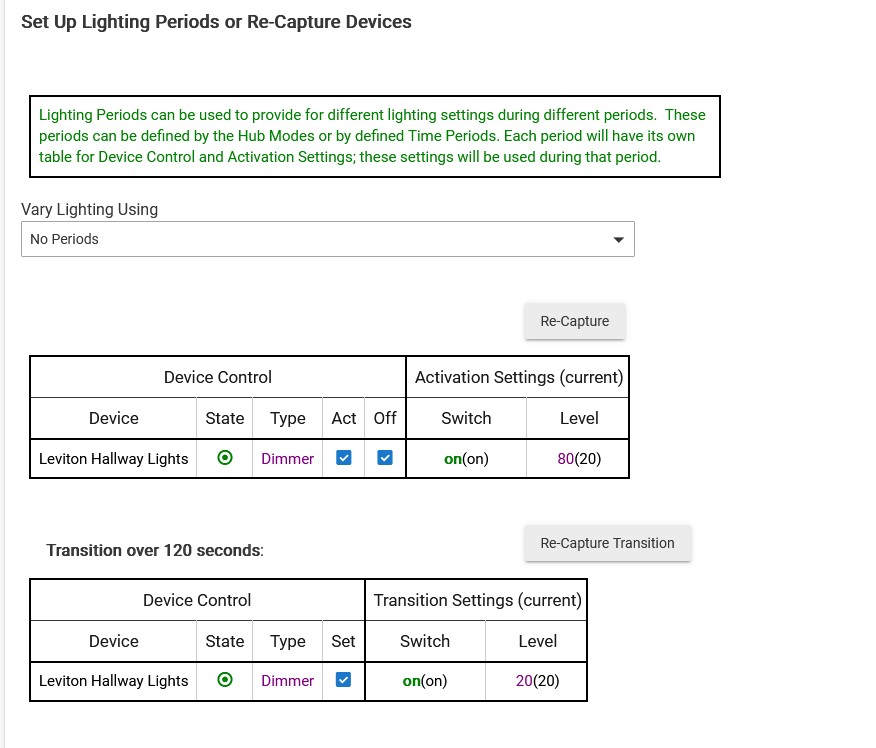Toggle the Set checkbox in the transition table

click(343, 680)
